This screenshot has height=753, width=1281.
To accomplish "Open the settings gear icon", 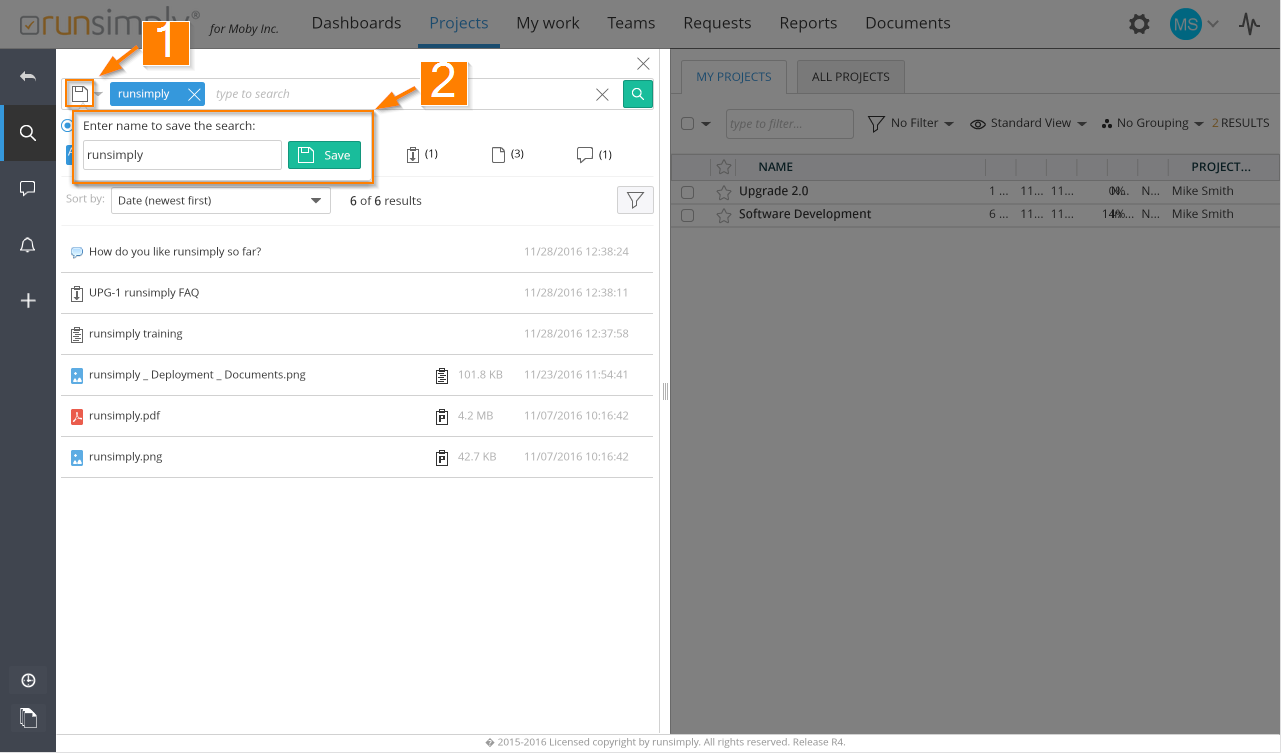I will click(1139, 24).
